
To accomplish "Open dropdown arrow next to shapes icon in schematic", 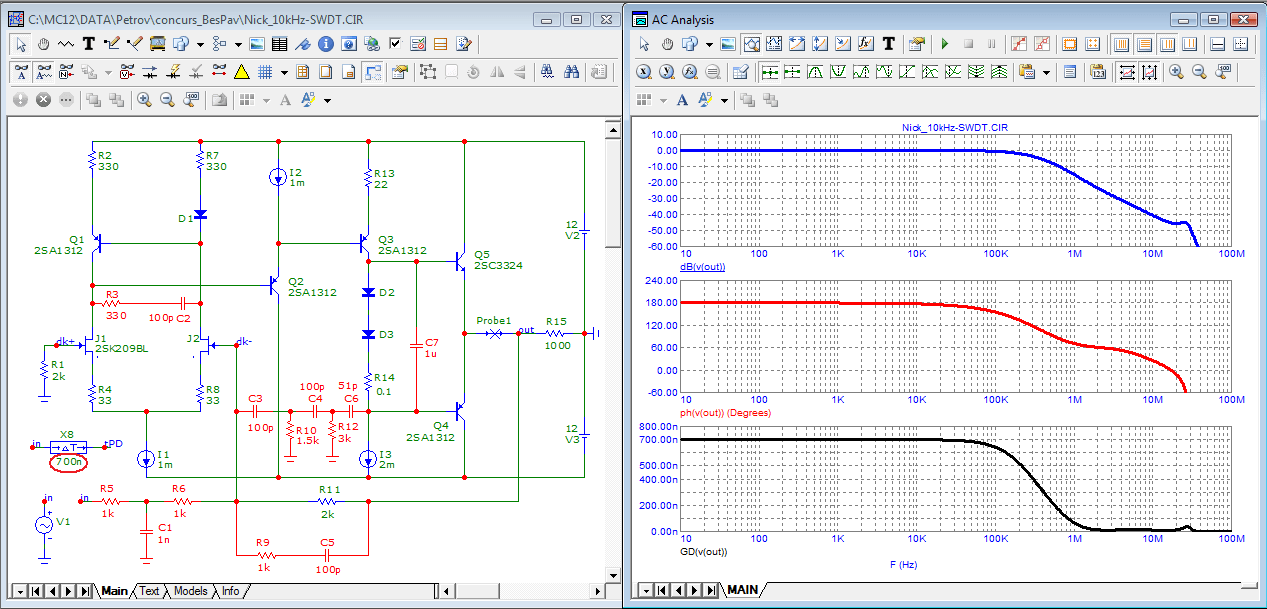I will 200,44.
